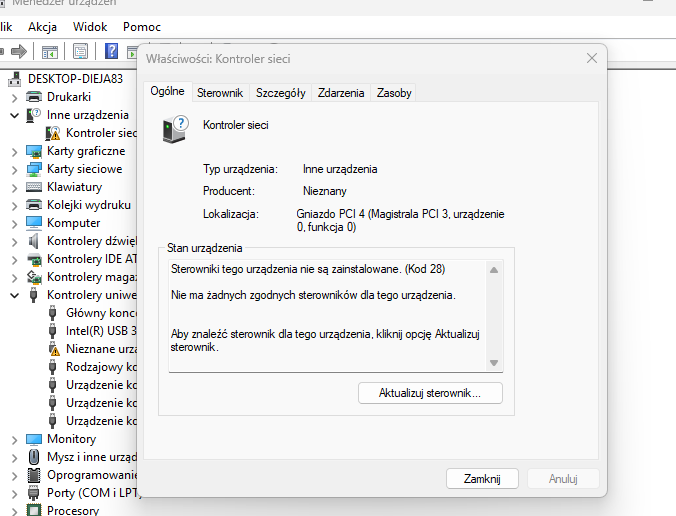The width and height of the screenshot is (676, 516).
Task: Switch to the Sterownik tab
Action: pos(220,93)
